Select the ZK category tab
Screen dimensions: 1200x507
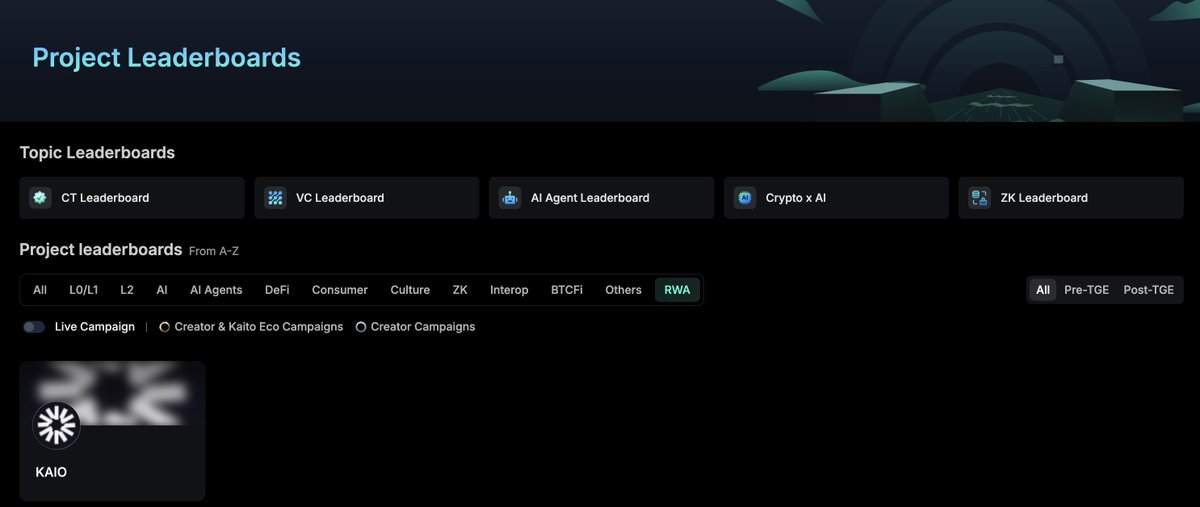point(460,290)
